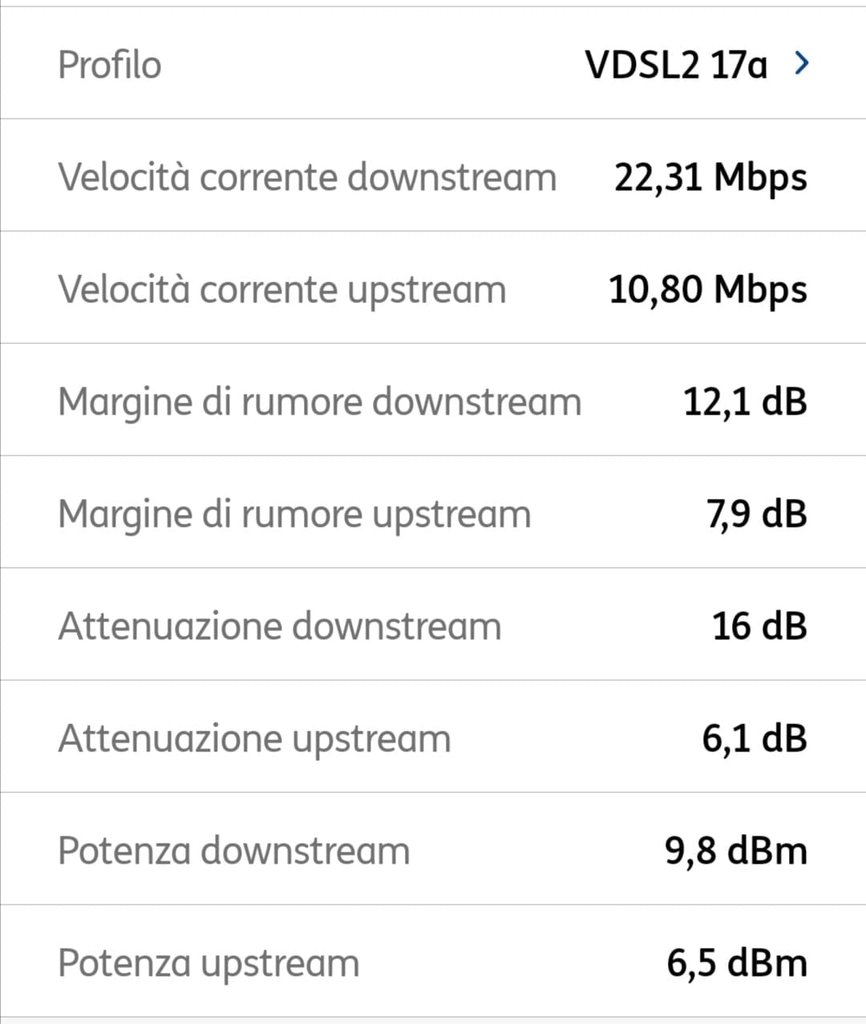Image resolution: width=866 pixels, height=1024 pixels.
Task: Tap the Margine di rumore upstream label
Action: 294,514
